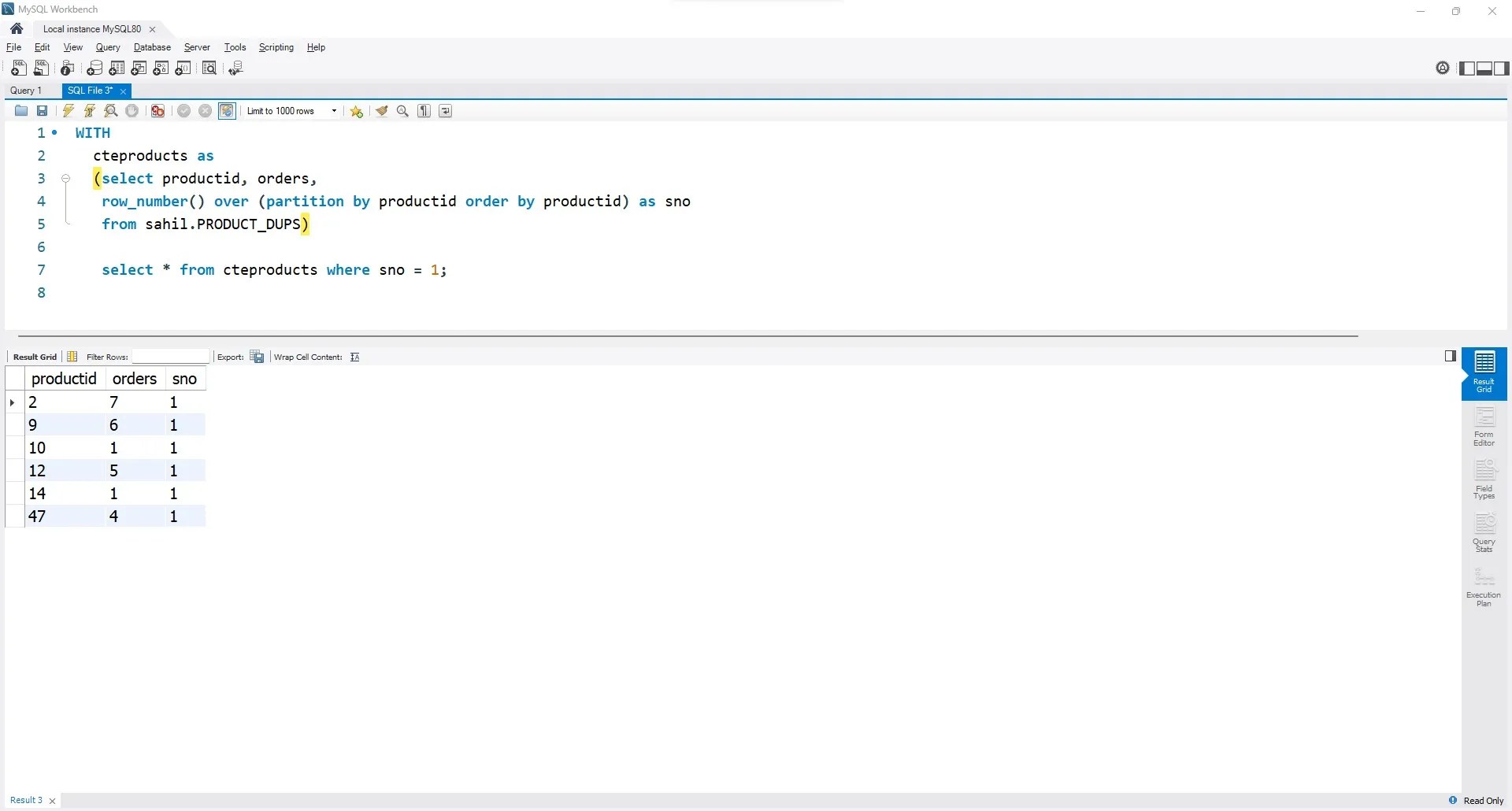Open the execution plan explain icon
The image size is (1512, 811).
(x=110, y=111)
